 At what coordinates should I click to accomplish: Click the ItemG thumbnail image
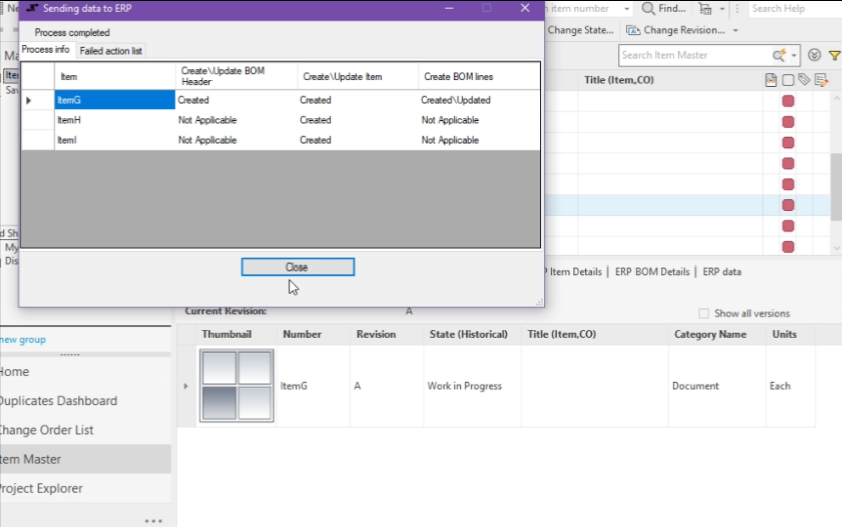[236, 385]
